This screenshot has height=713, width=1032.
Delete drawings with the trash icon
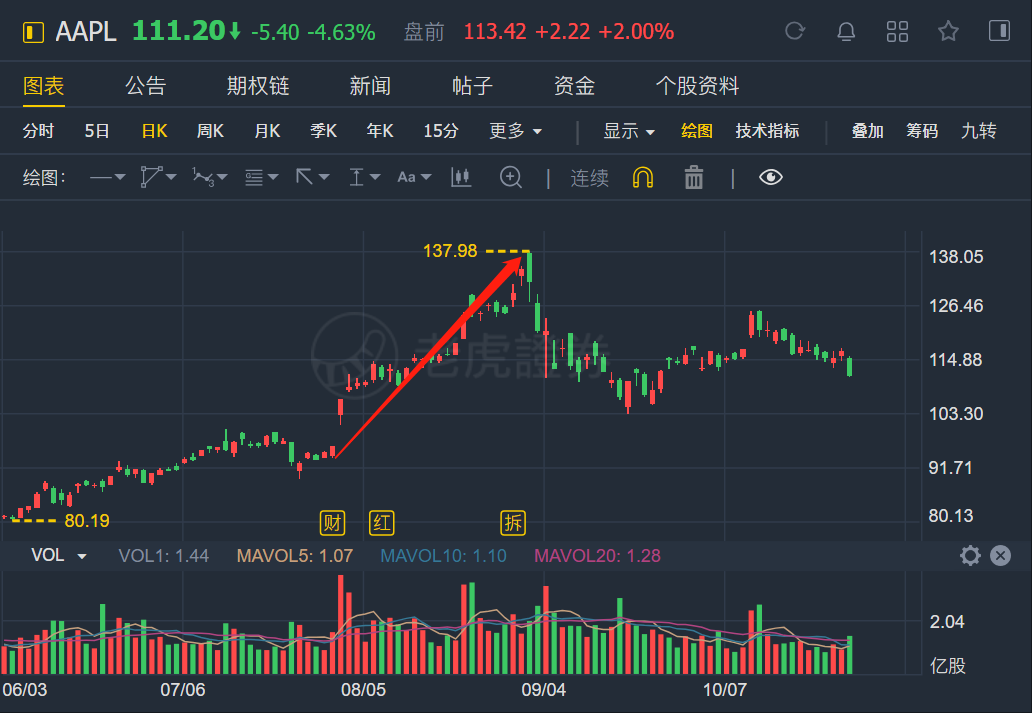694,178
